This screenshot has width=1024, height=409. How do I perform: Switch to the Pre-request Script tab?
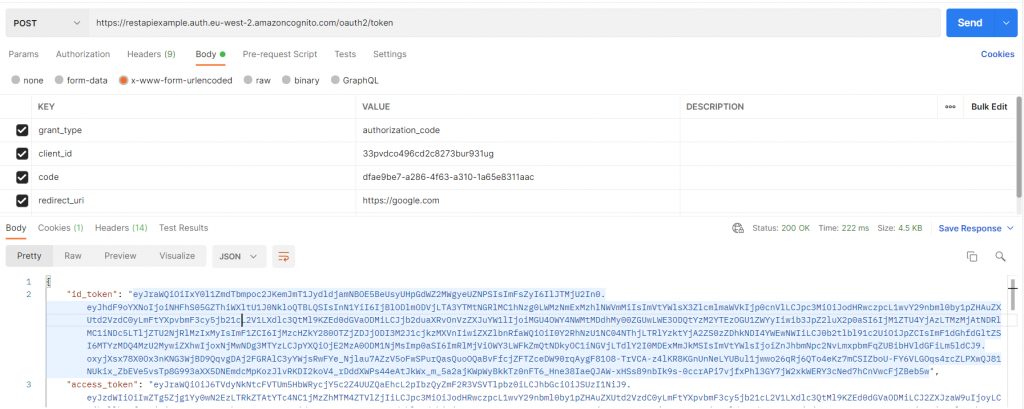tap(279, 54)
